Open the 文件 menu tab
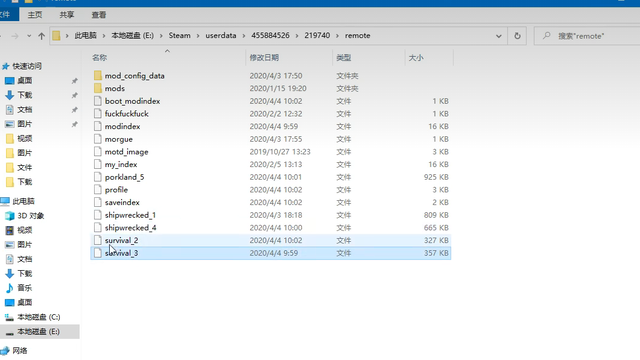This screenshot has width=640, height=360. point(6,15)
